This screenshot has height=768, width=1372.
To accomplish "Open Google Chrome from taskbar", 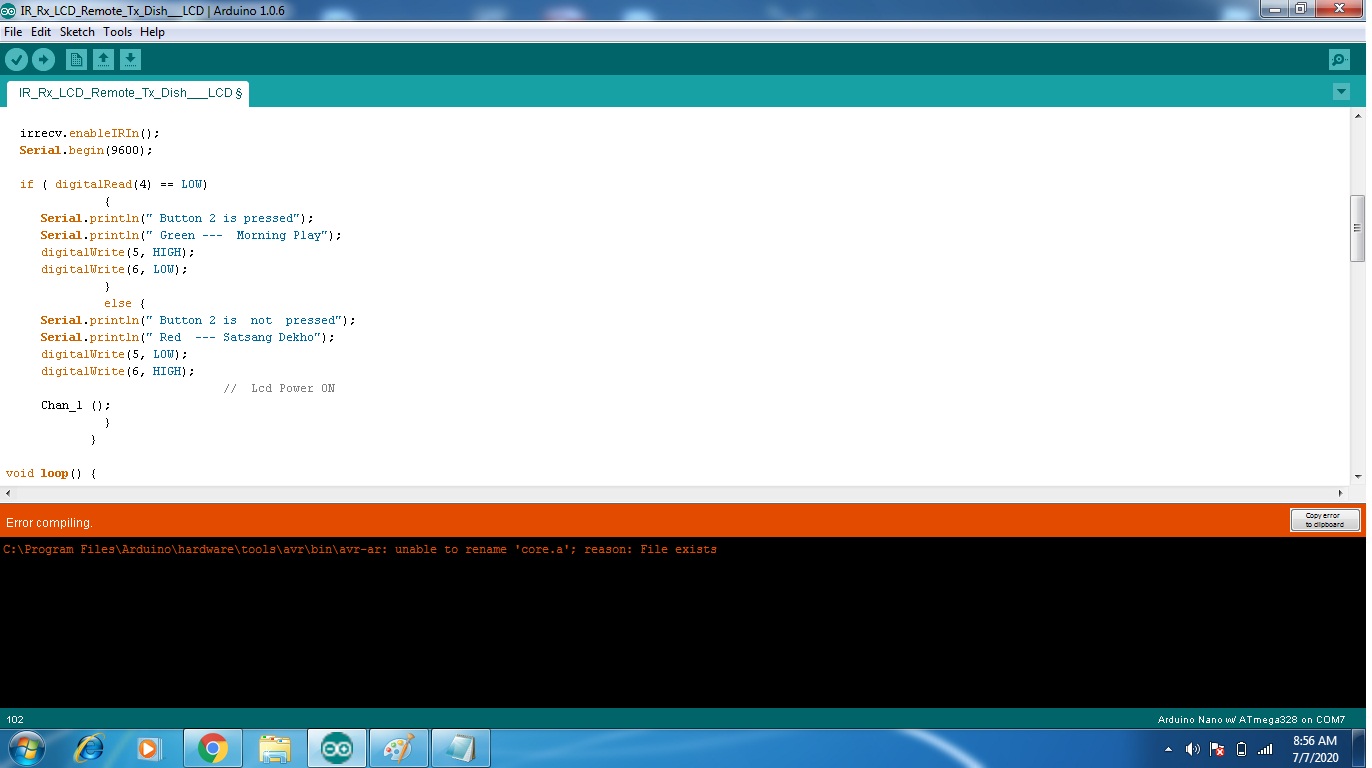I will pos(212,749).
